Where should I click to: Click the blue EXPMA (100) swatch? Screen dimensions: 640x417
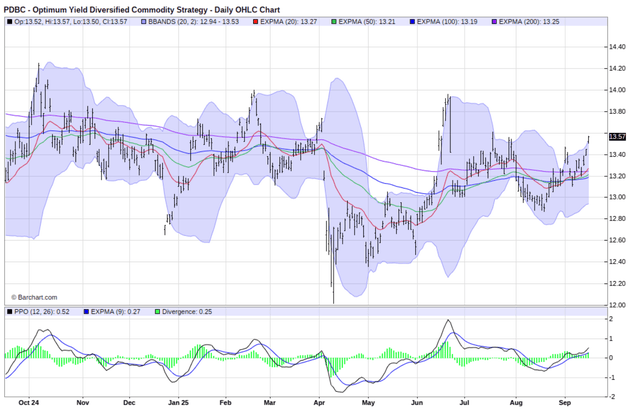(413, 22)
